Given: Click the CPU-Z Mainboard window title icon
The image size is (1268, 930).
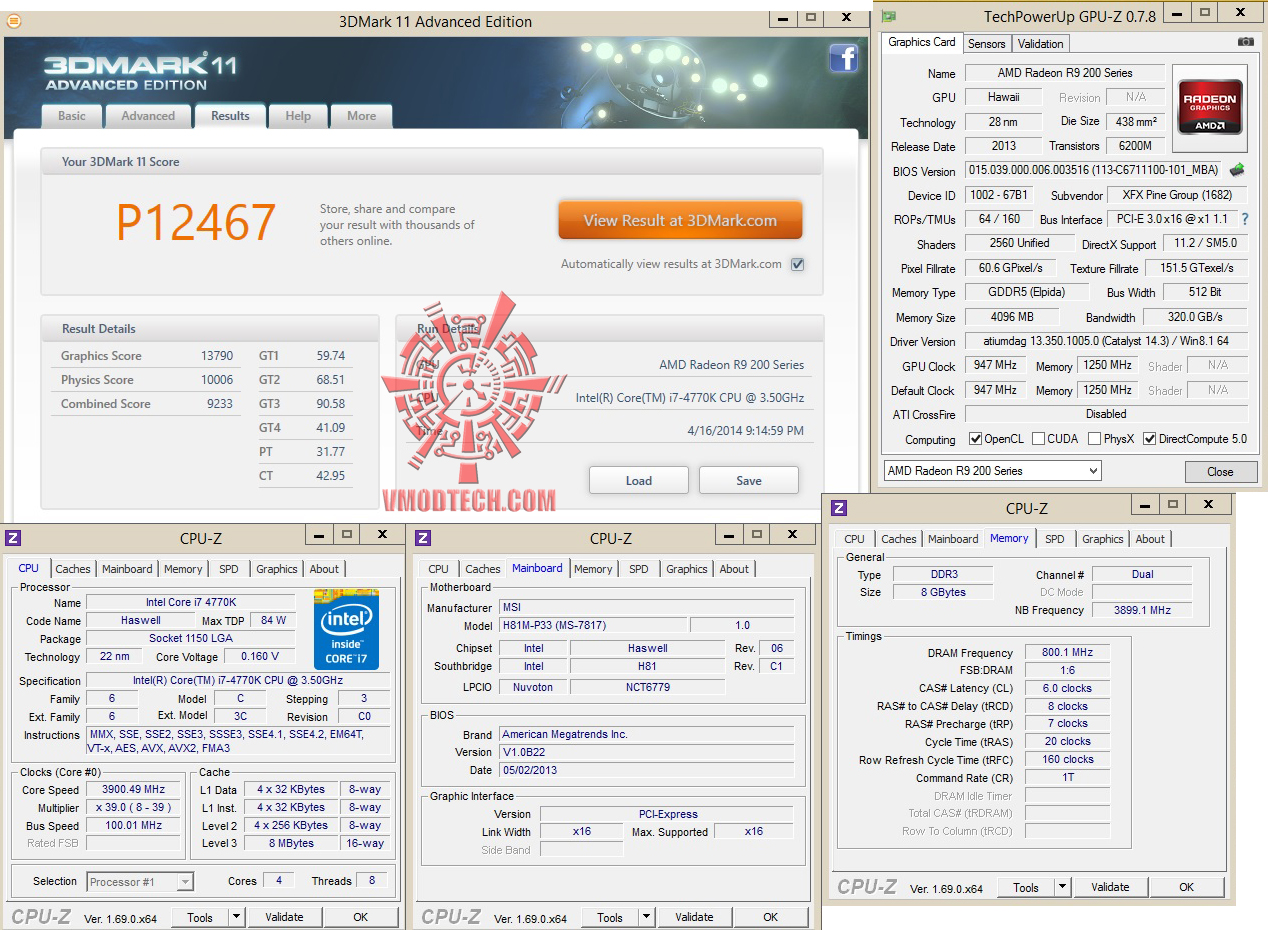Looking at the screenshot, I should pyautogui.click(x=424, y=538).
